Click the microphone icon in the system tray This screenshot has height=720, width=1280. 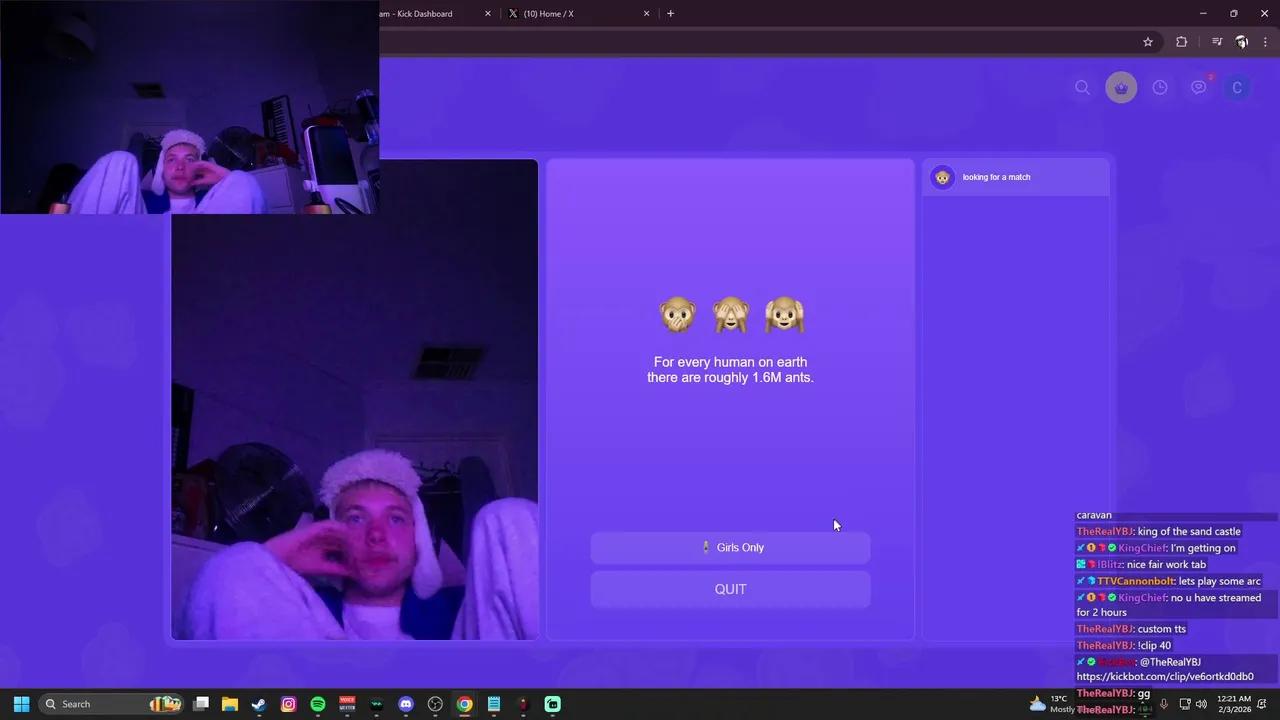tap(1163, 704)
